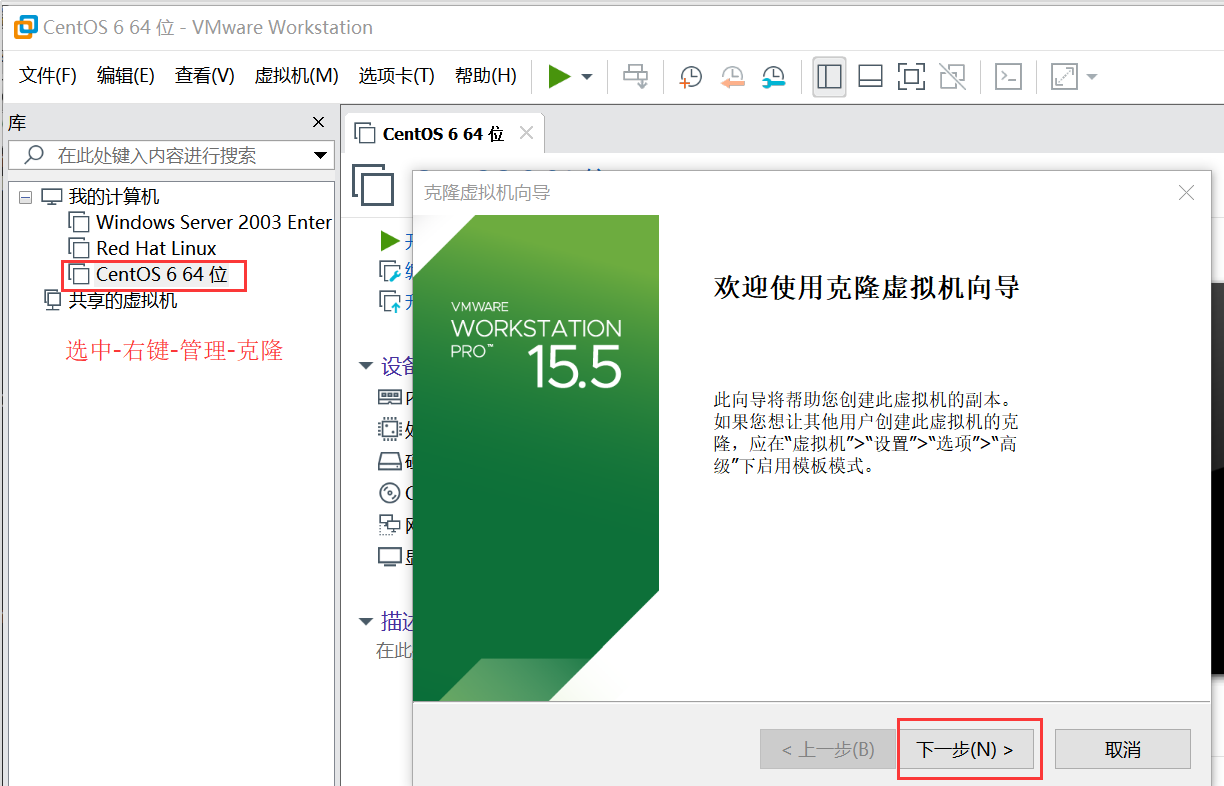Screen dimensions: 1224x786
Task: Click the green power-on play button
Action: click(x=560, y=76)
